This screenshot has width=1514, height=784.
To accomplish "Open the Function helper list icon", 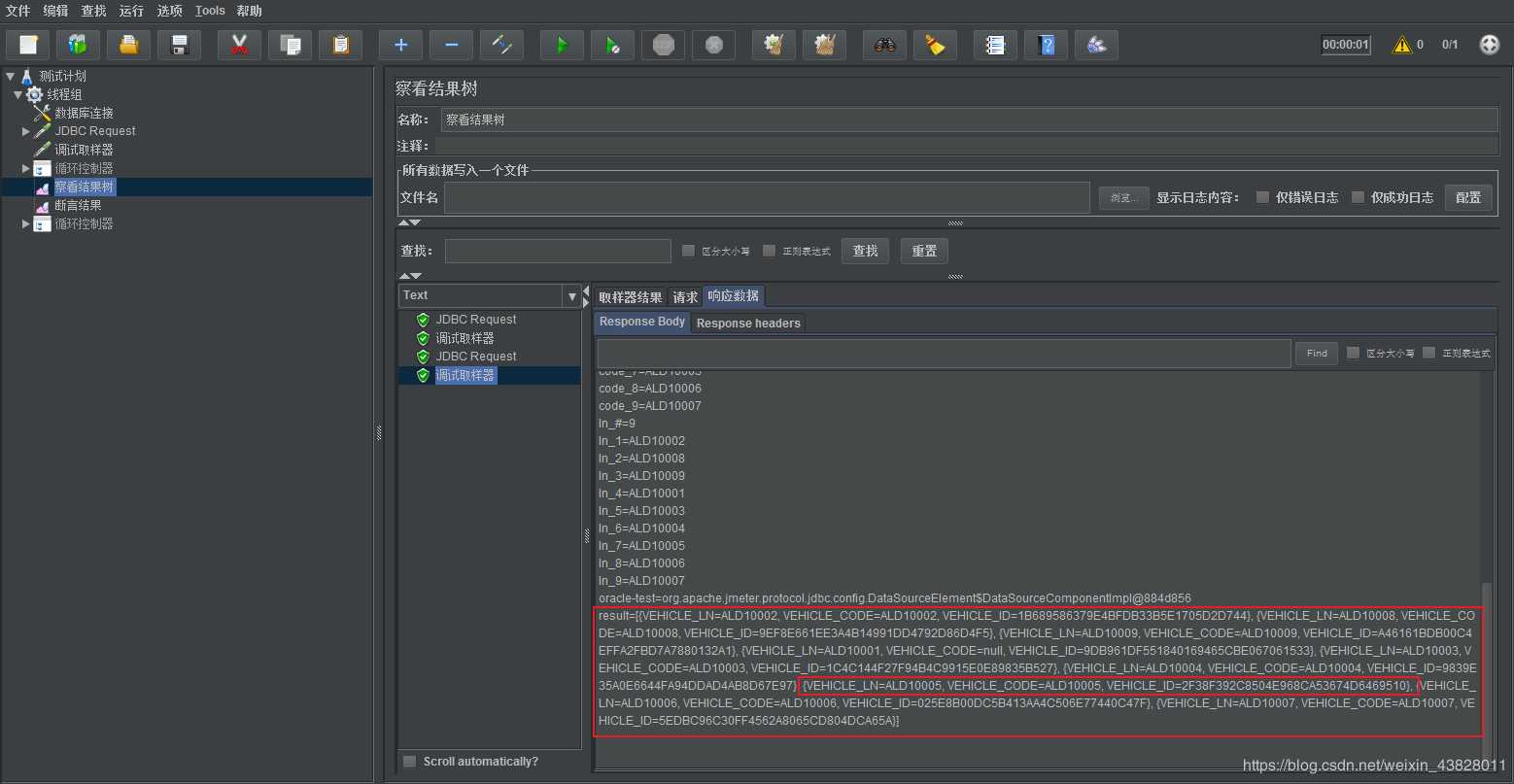I will [x=995, y=45].
